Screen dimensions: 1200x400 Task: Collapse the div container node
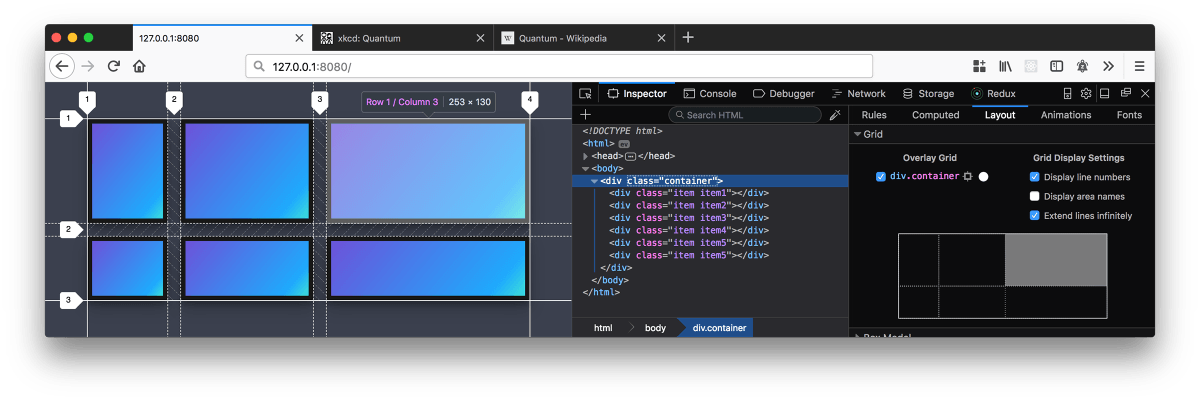(594, 181)
